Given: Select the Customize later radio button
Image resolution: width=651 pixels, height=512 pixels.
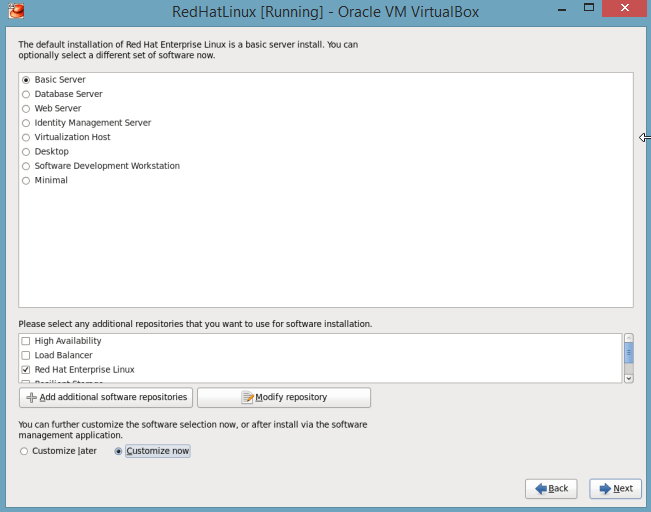Looking at the screenshot, I should click(x=24, y=451).
